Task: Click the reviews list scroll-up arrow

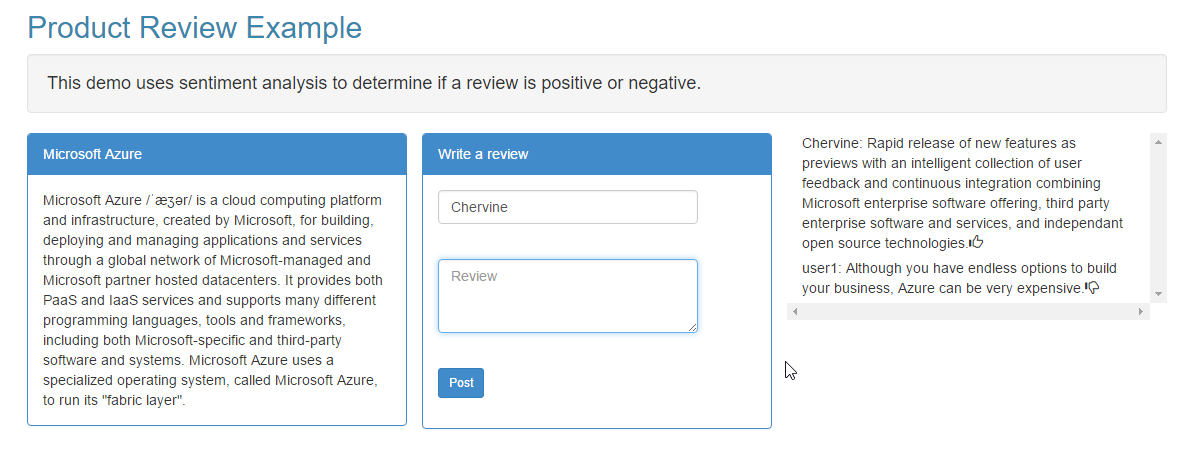Action: (x=1158, y=141)
